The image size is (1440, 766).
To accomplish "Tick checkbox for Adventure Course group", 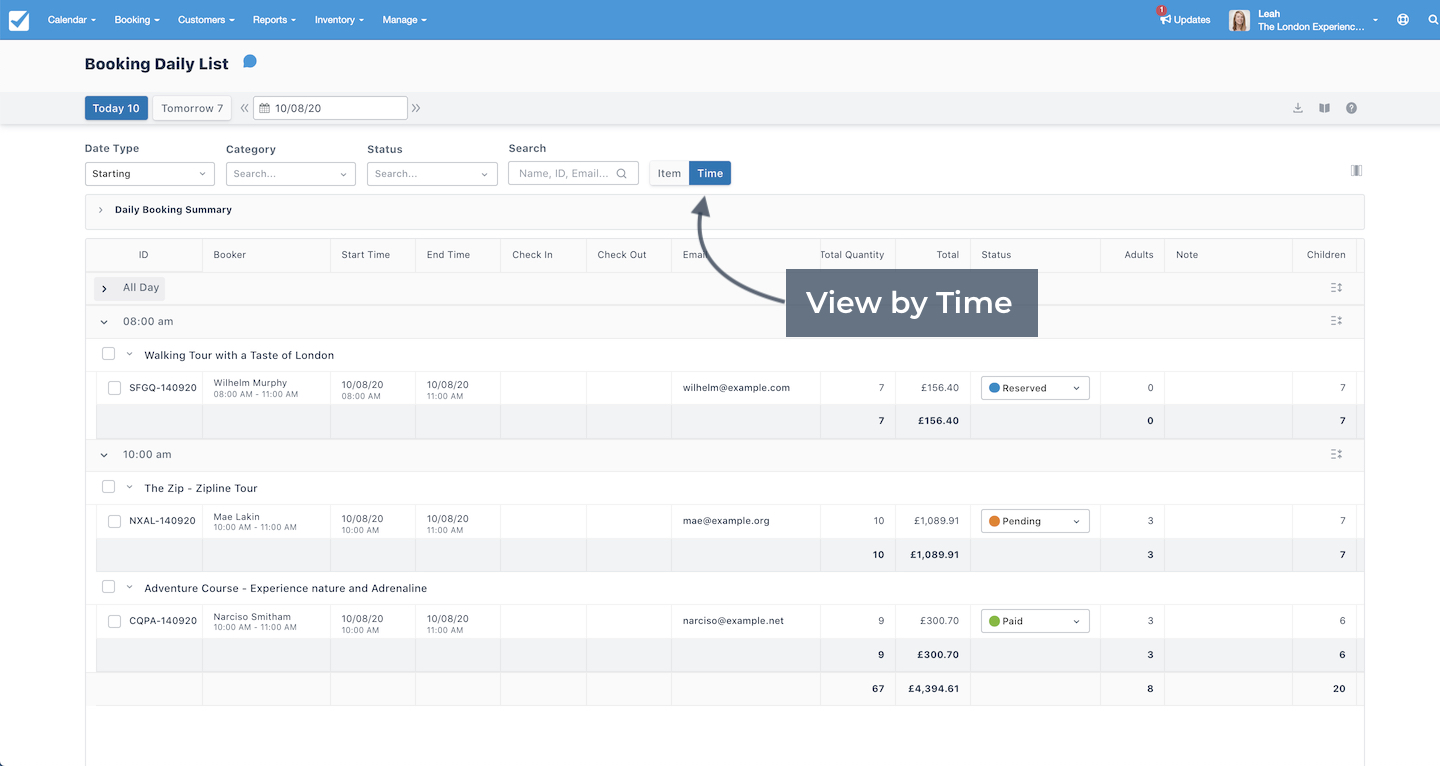I will (x=108, y=587).
